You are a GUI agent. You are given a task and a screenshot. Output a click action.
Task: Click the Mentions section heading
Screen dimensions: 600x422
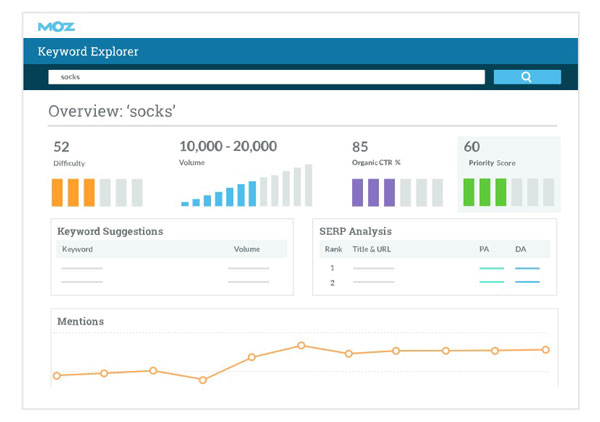[81, 321]
